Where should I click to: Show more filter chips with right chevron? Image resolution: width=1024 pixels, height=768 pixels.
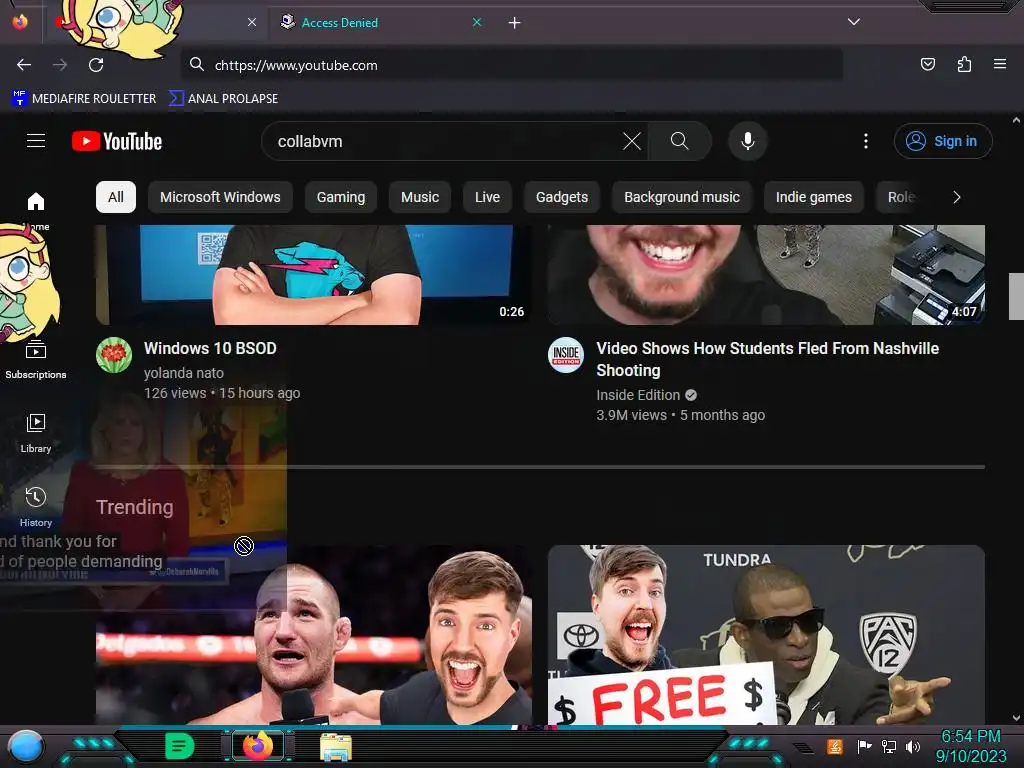tap(957, 197)
